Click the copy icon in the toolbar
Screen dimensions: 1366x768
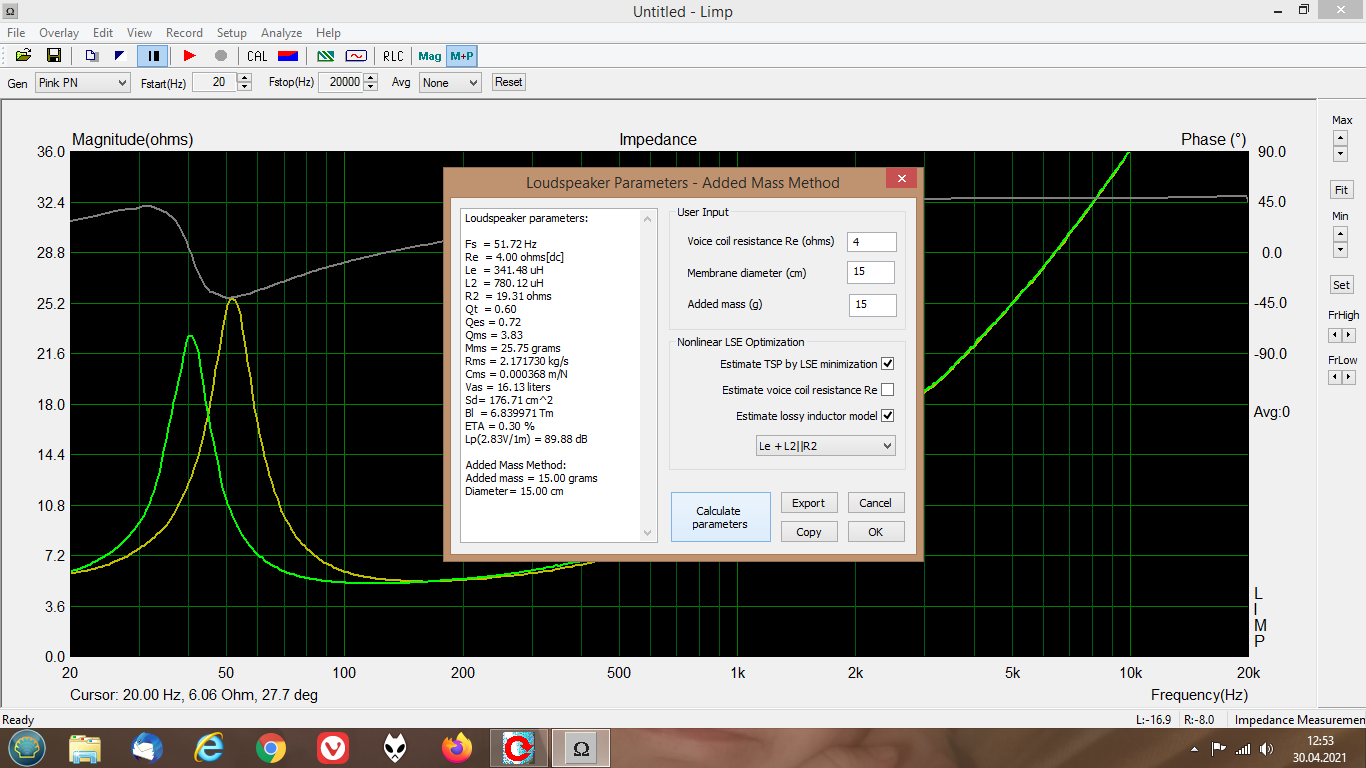coord(91,56)
